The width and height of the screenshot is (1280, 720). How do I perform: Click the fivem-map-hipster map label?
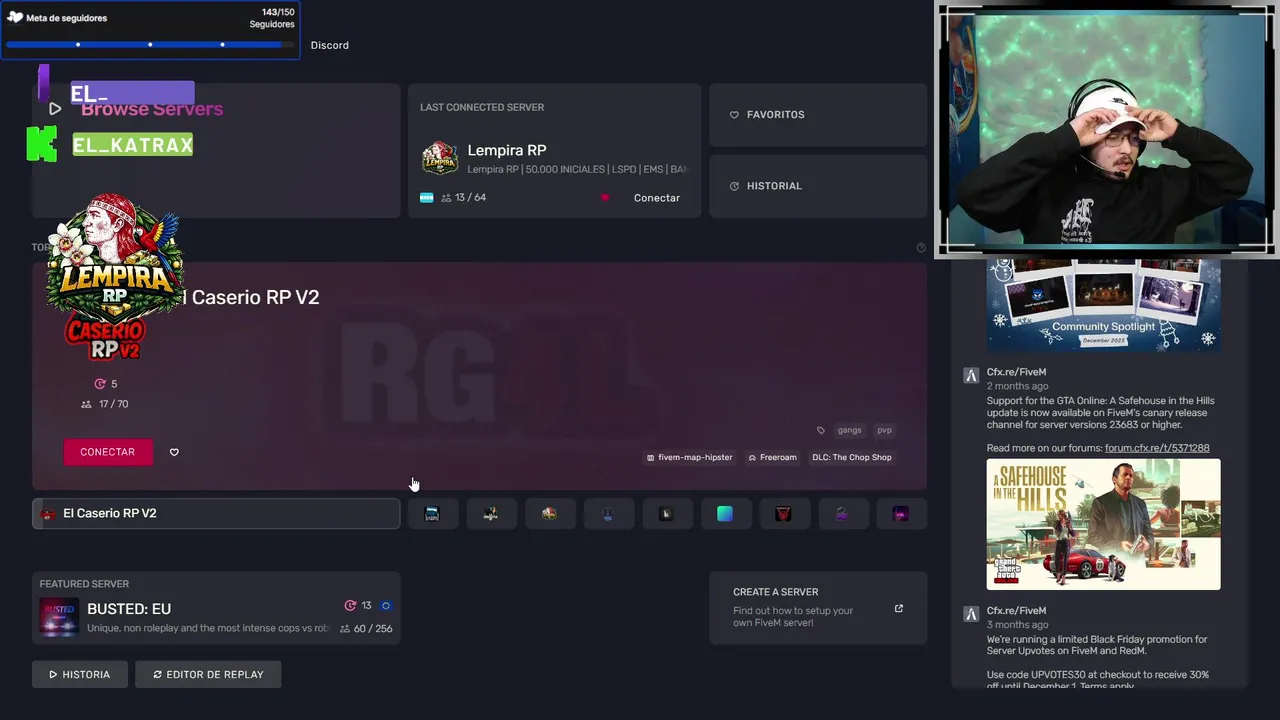click(690, 457)
